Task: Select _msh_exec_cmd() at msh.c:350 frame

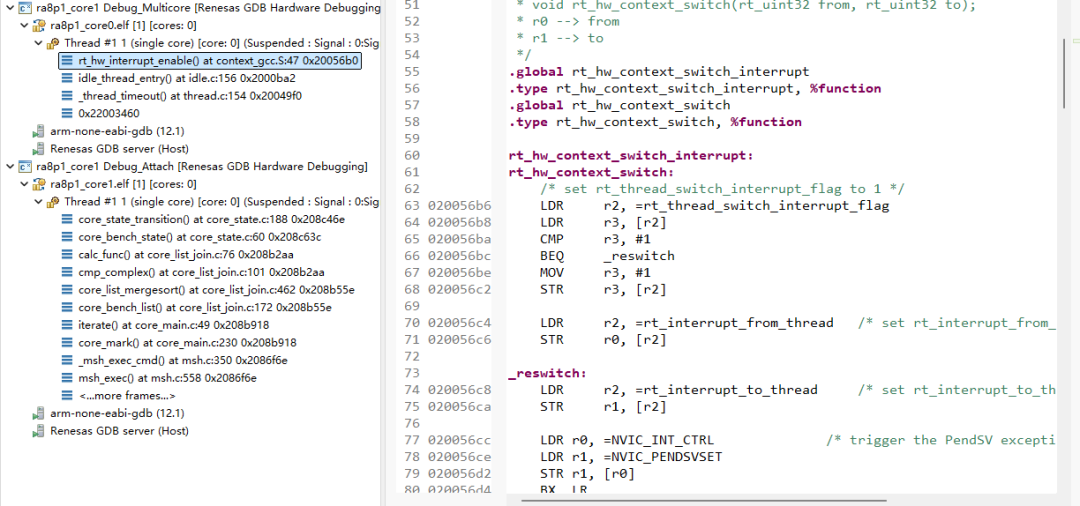Action: pyautogui.click(x=183, y=360)
